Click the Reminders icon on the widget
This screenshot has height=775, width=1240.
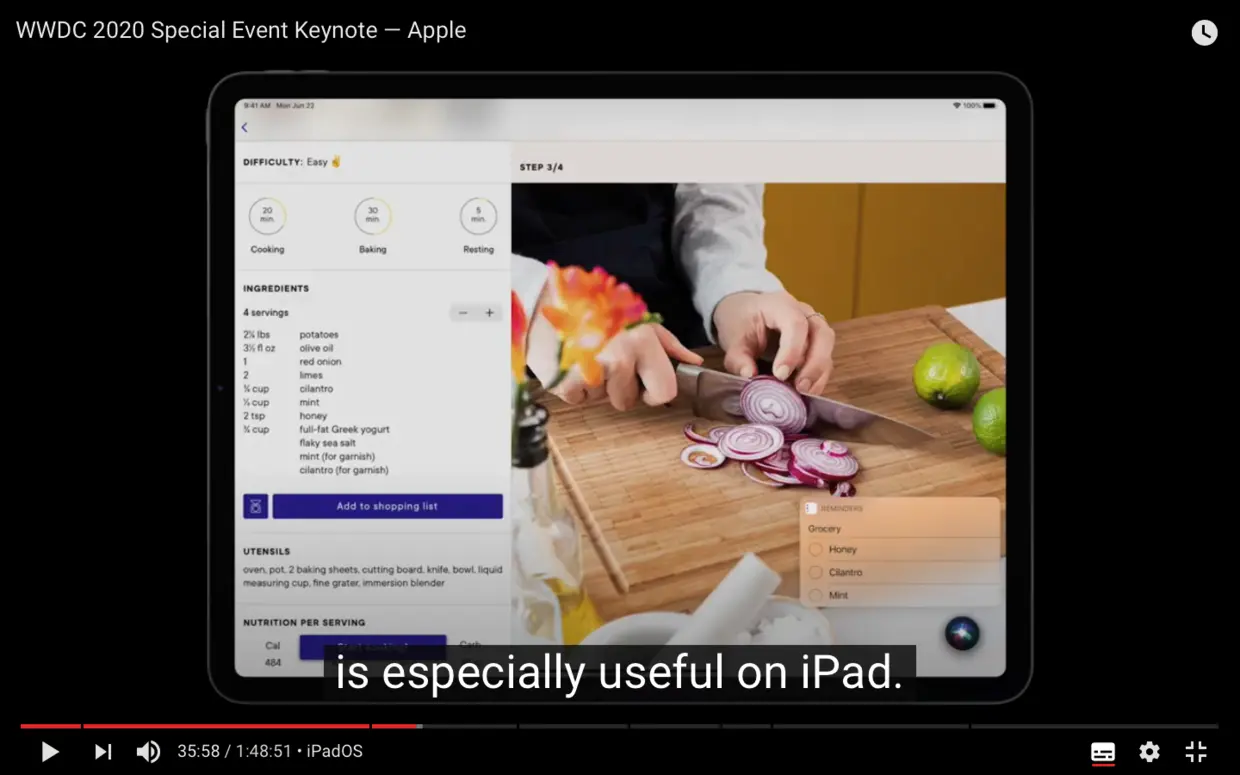click(812, 507)
